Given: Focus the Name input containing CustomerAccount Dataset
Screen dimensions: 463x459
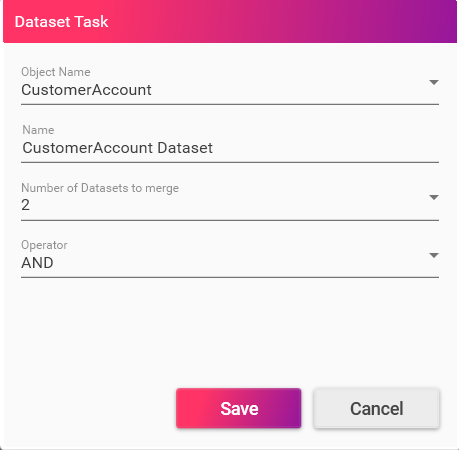Looking at the screenshot, I should [230, 148].
